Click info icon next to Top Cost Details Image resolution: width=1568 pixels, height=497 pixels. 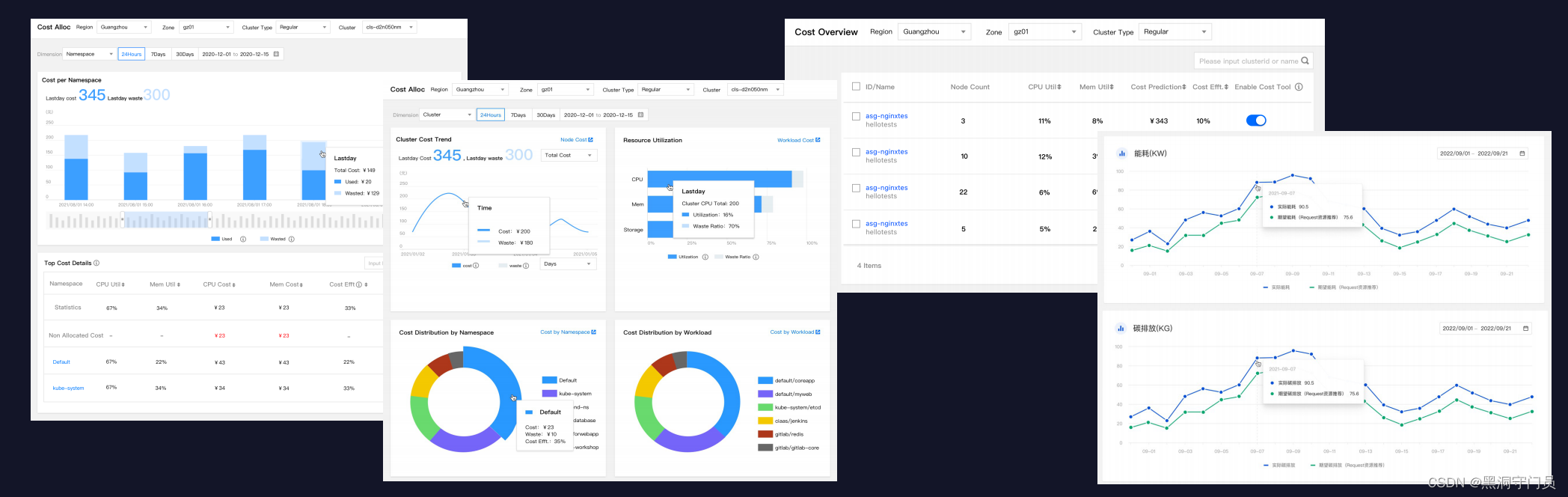pos(97,263)
